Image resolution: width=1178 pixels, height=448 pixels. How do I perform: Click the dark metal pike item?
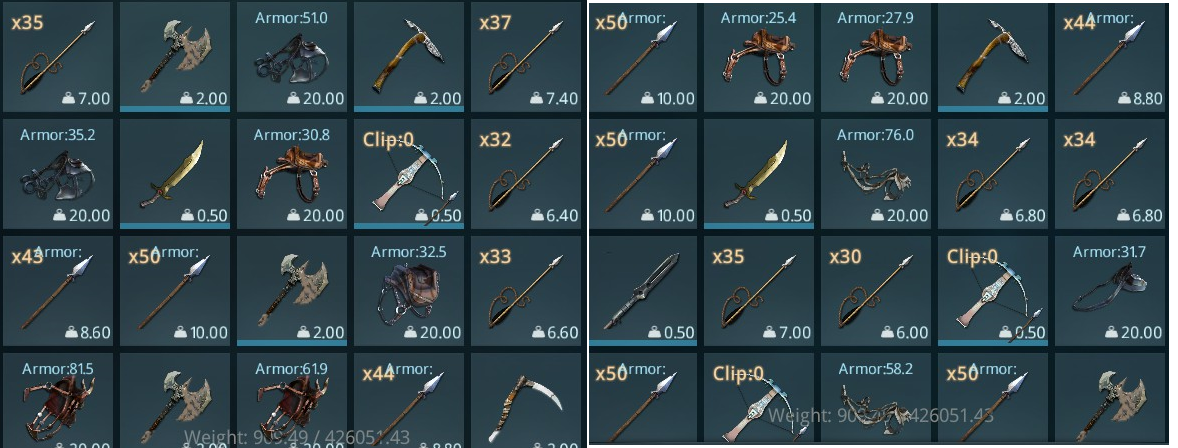[x=642, y=292]
